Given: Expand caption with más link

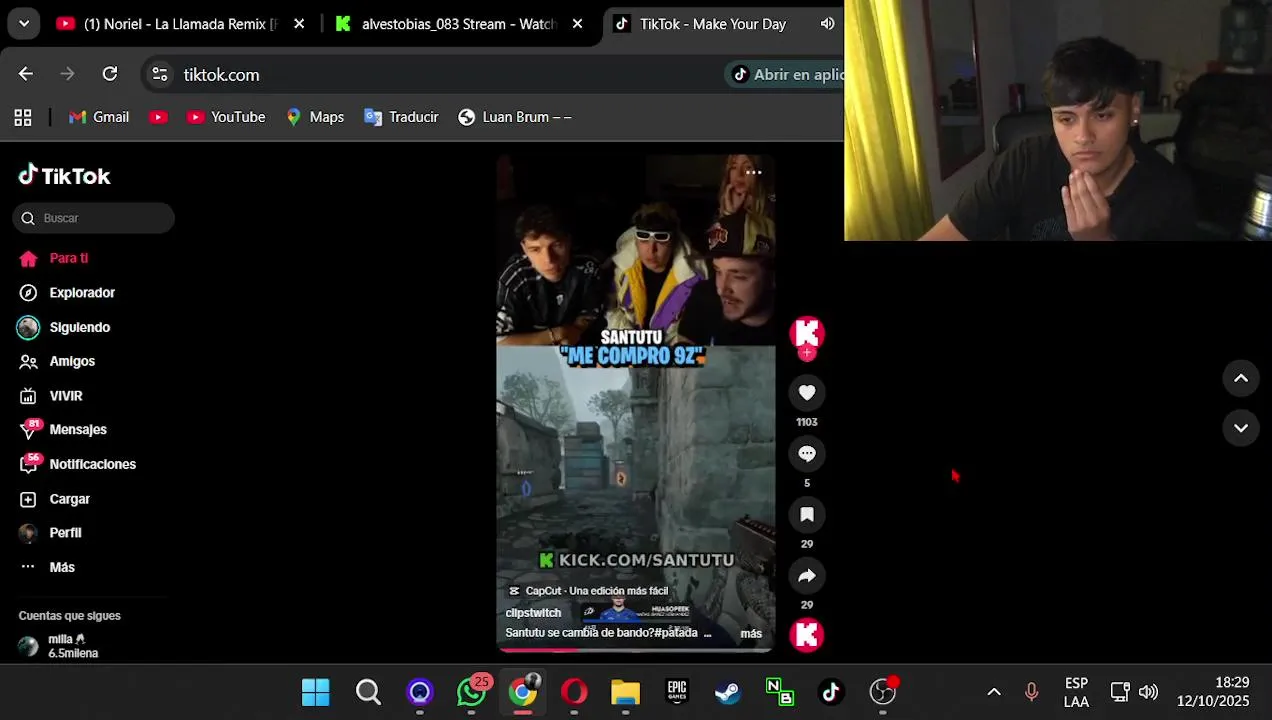Looking at the screenshot, I should tap(751, 633).
